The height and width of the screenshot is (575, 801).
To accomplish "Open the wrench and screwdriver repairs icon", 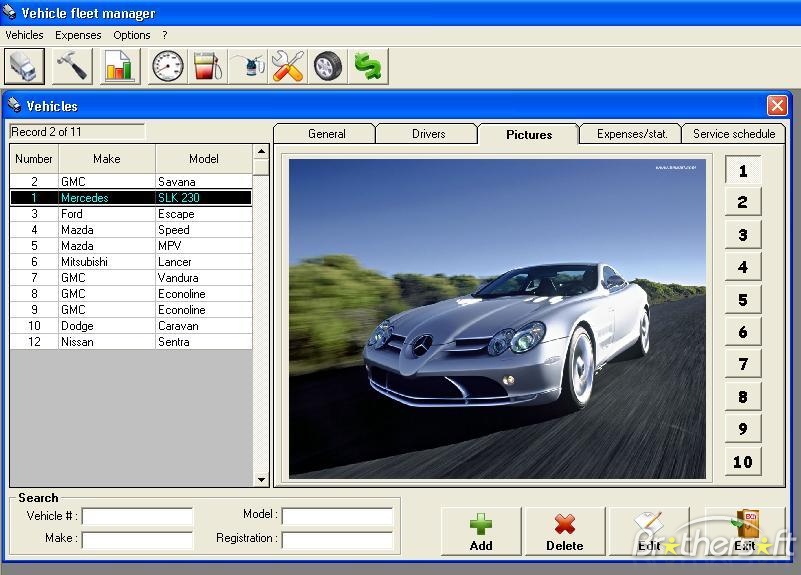I will click(288, 66).
